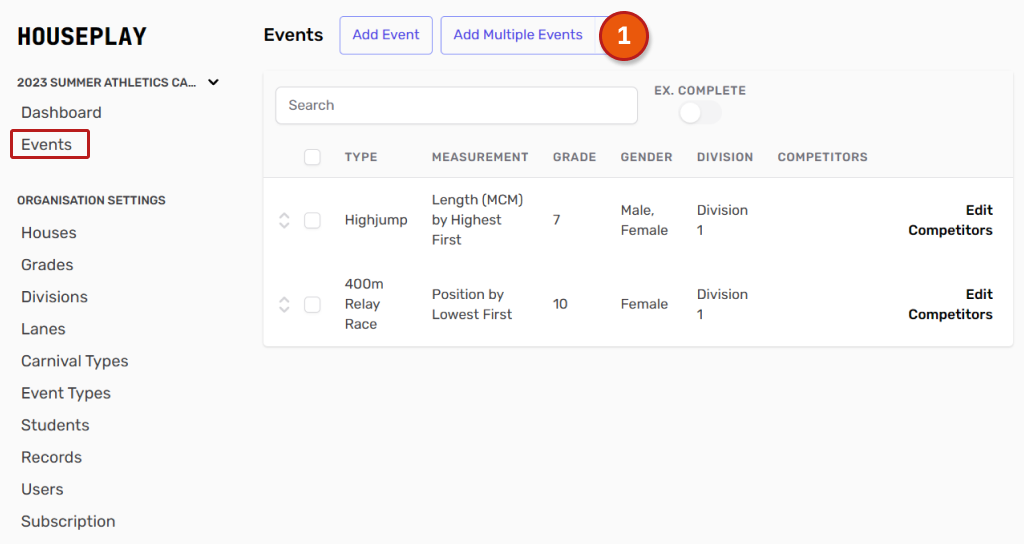Click Add Multiple Events button
This screenshot has width=1024, height=544.
517,35
